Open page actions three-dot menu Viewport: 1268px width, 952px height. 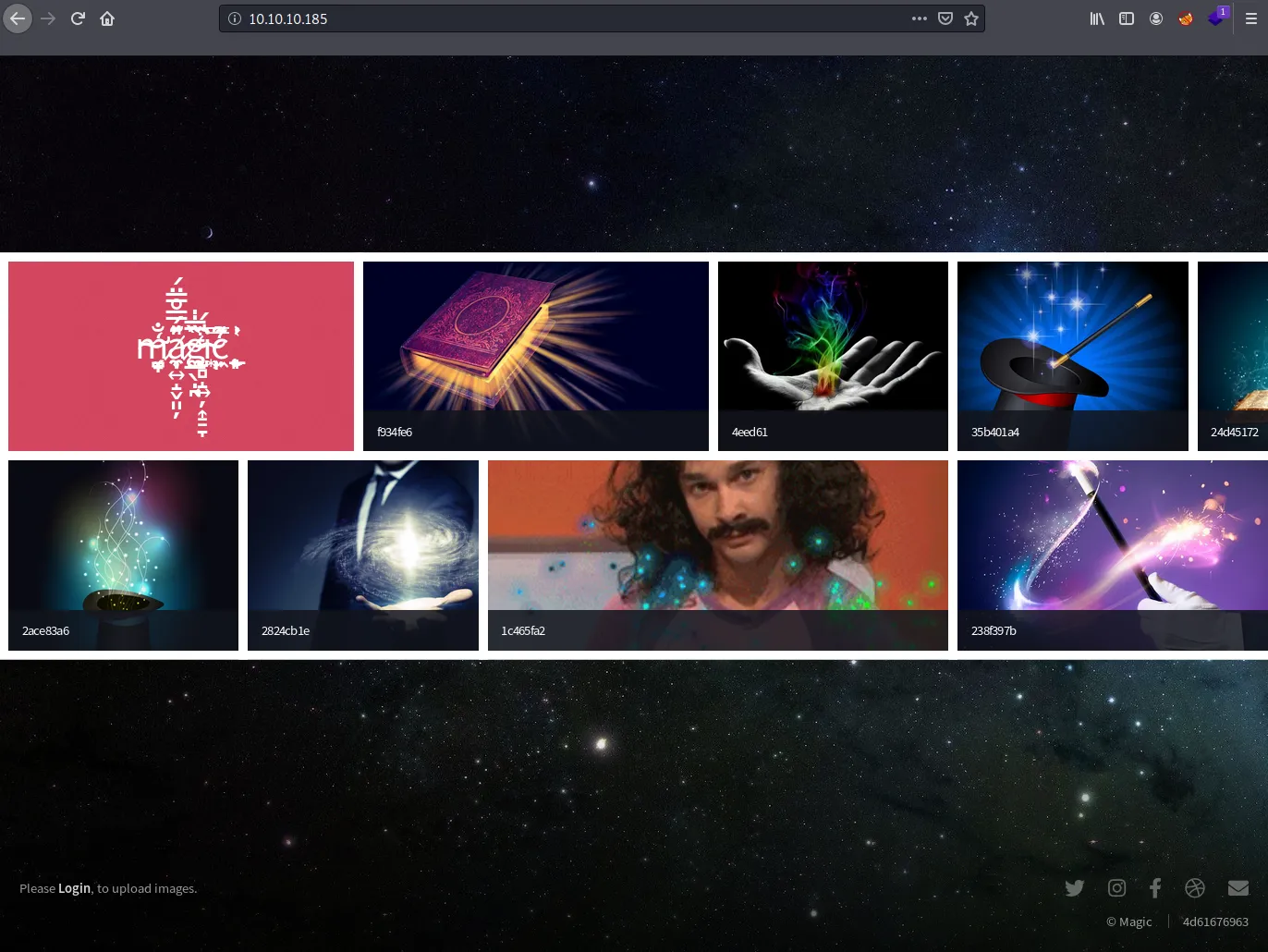(919, 18)
